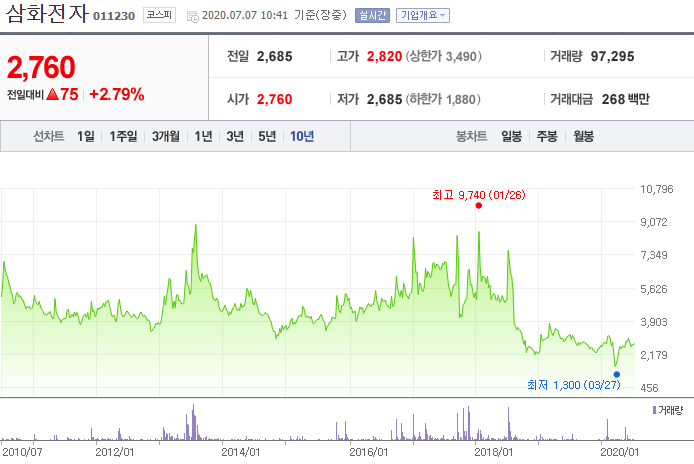This screenshot has height=464, width=694.
Task: Select the 10년 chart period
Action: coord(302,136)
